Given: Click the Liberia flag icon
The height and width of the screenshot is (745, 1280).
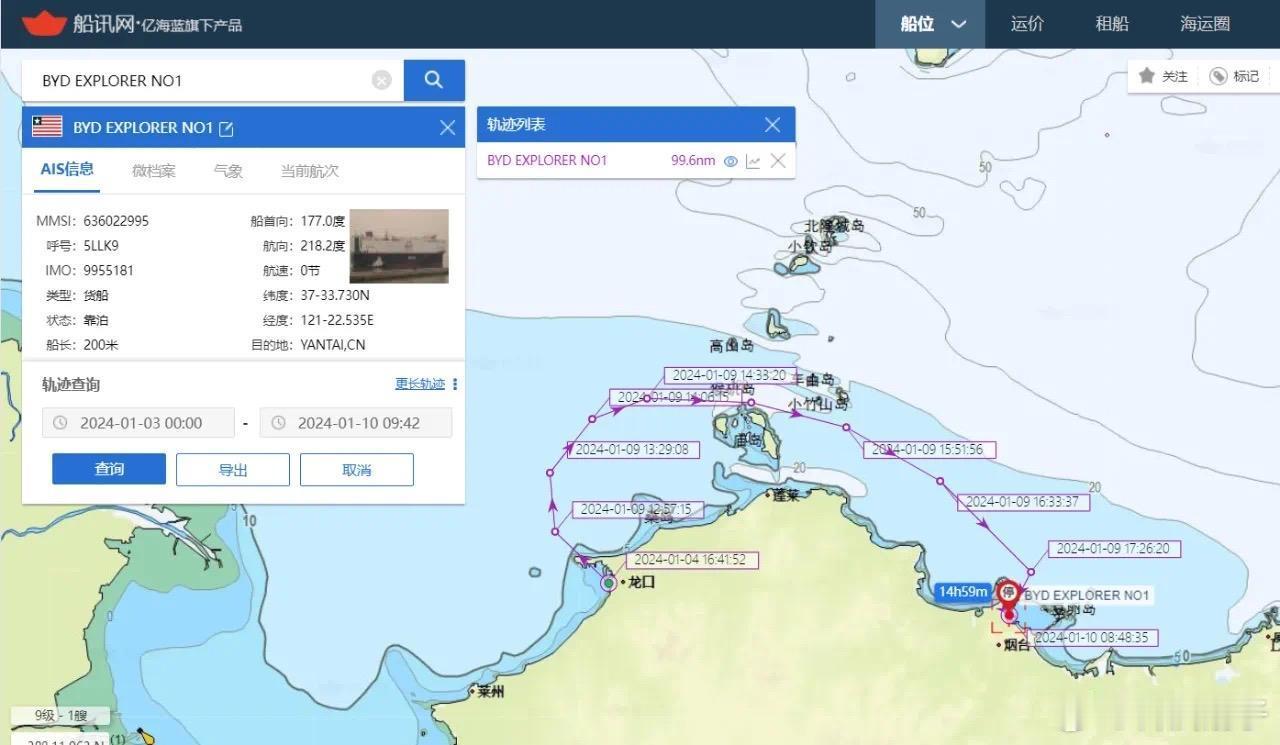Looking at the screenshot, I should 47,126.
